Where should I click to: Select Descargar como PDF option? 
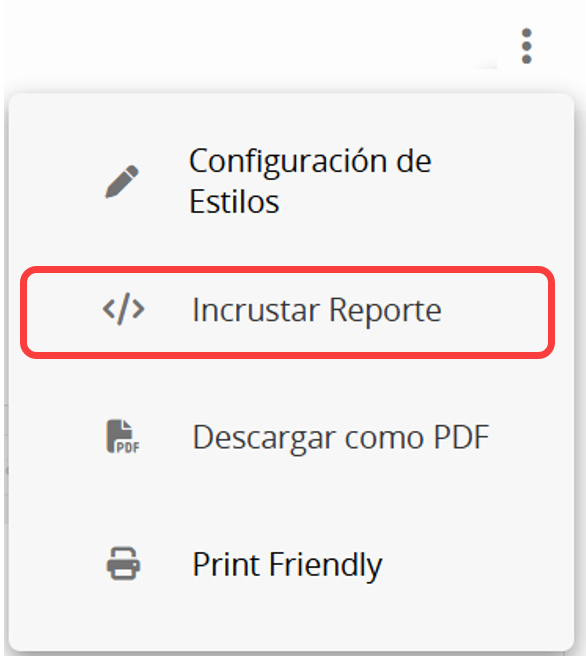pos(292,437)
